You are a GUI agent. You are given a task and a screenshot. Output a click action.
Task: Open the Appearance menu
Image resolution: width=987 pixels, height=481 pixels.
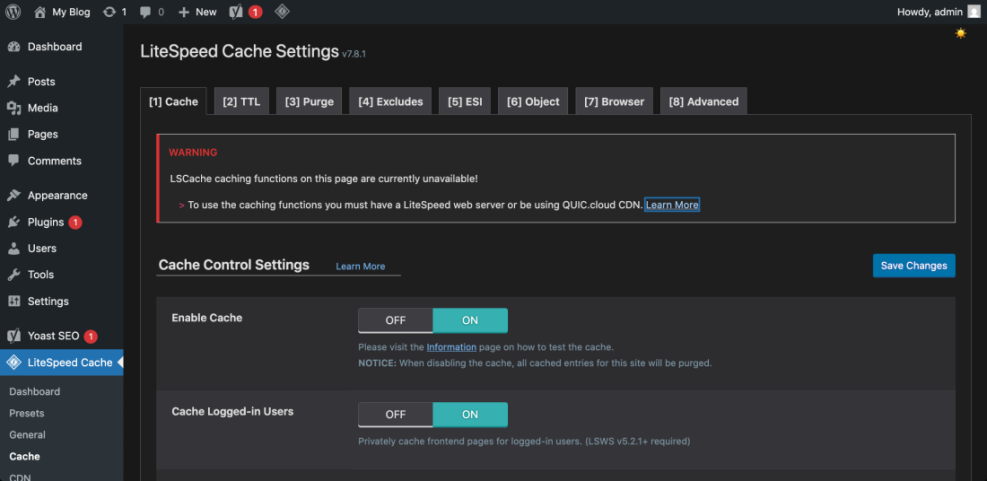click(57, 195)
